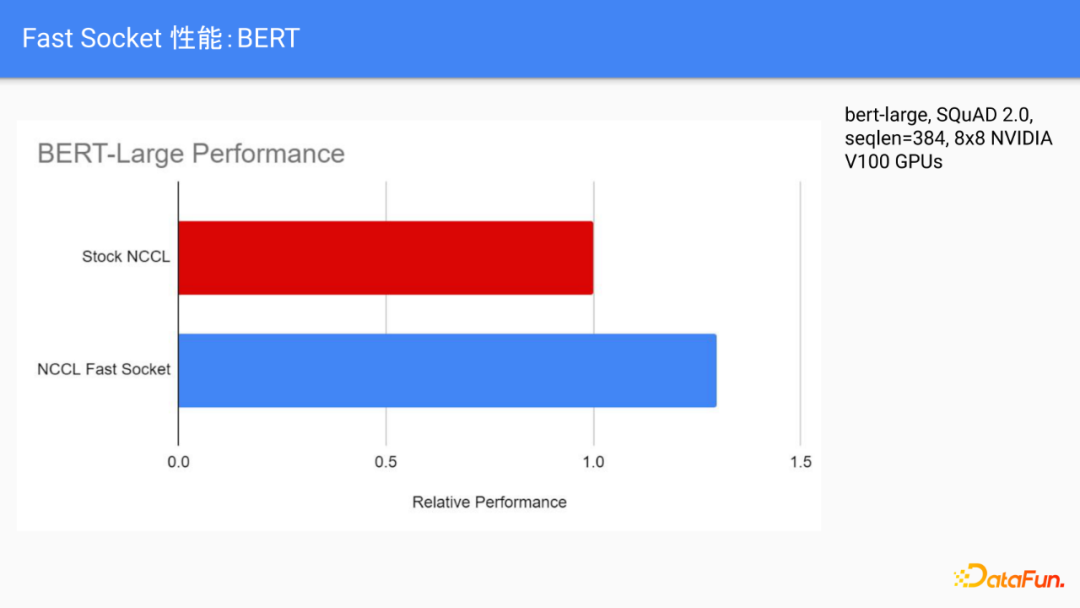Click the vertical gridline at 0.5
The image size is (1080, 608).
(x=386, y=310)
